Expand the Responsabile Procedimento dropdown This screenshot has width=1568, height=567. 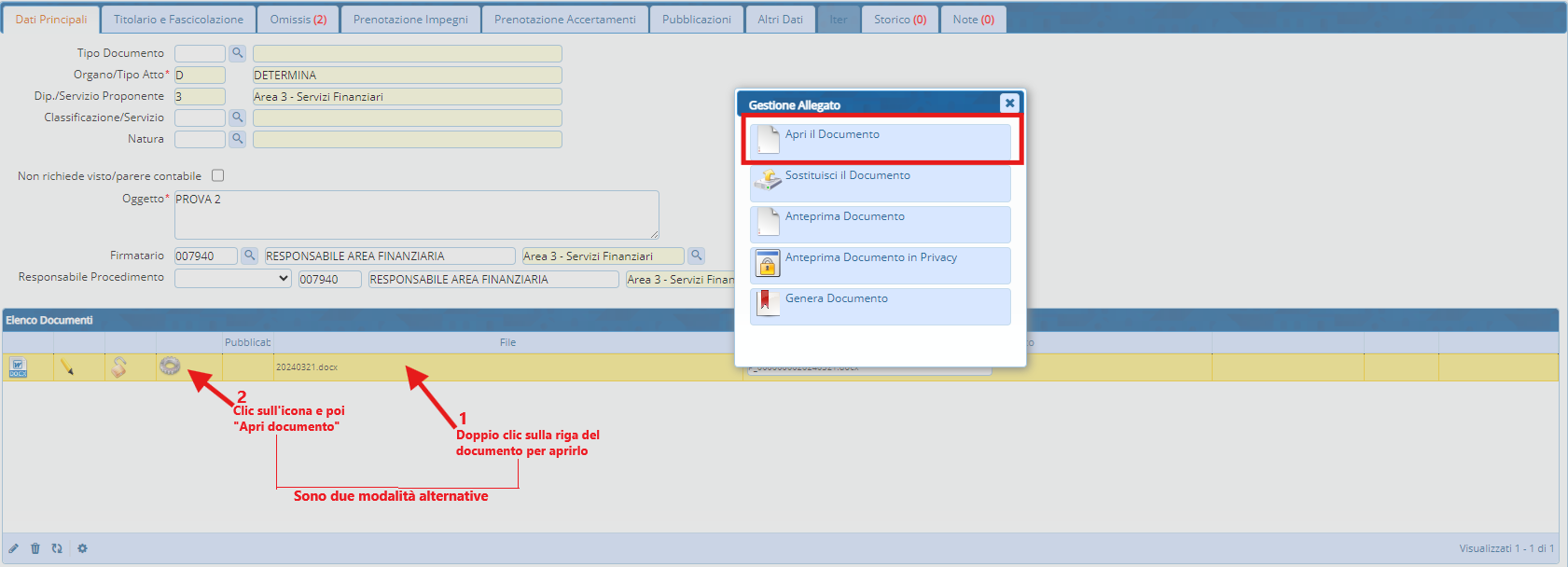[x=232, y=279]
